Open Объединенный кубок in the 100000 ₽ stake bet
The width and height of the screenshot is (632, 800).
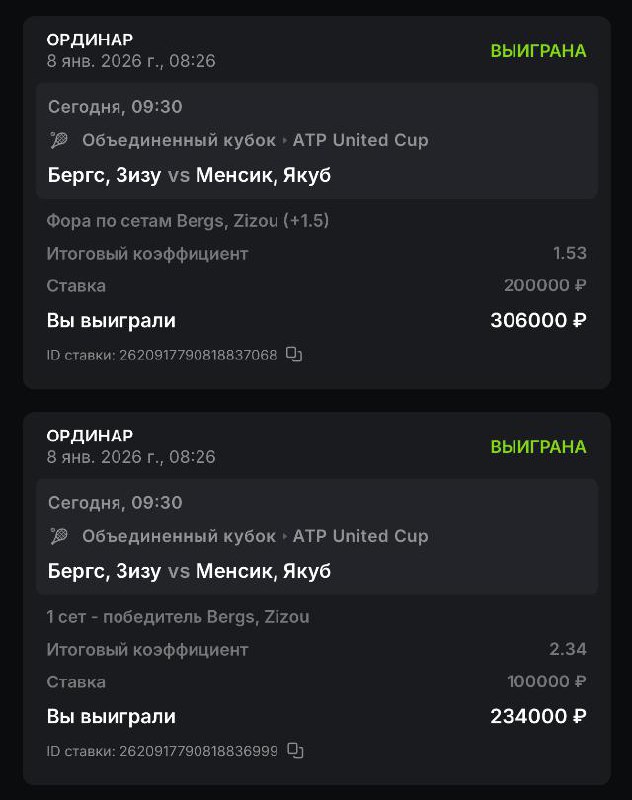click(178, 536)
